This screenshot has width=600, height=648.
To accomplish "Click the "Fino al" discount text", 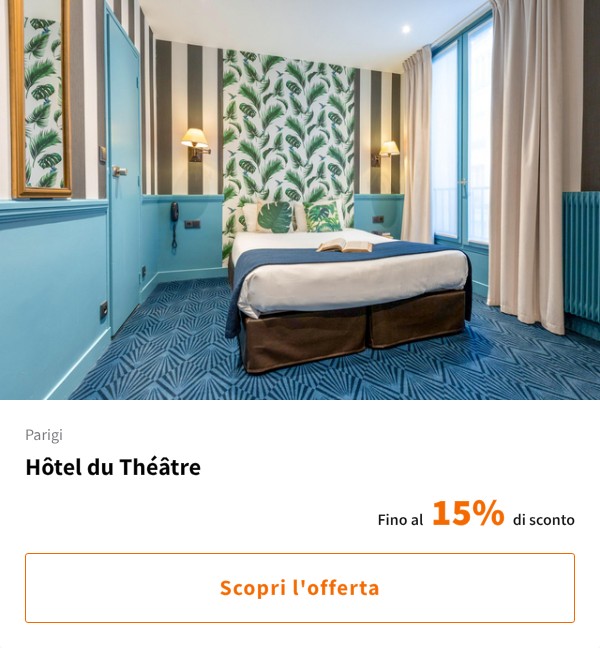I will click(x=400, y=519).
